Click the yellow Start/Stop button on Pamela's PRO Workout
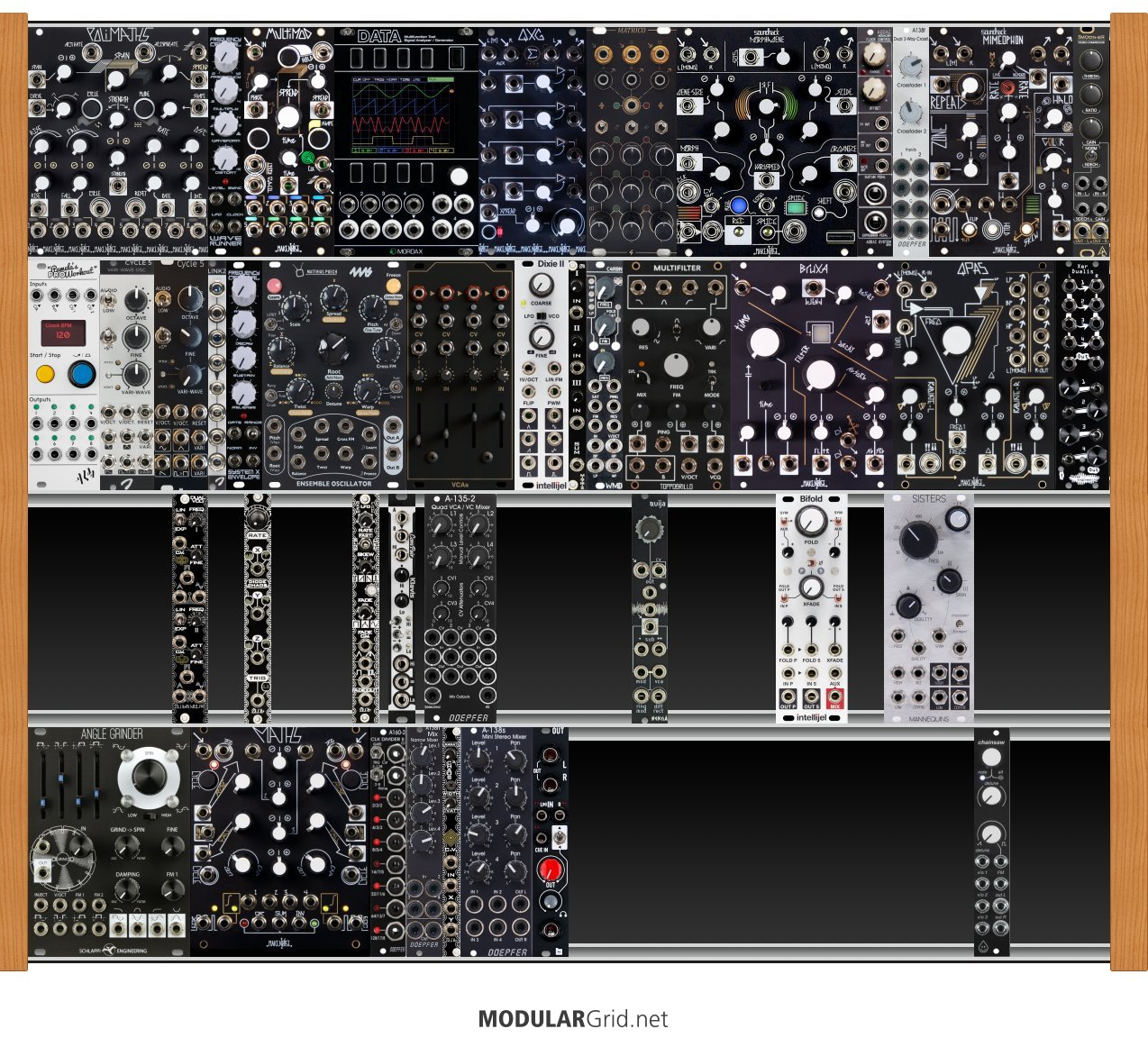 pyautogui.click(x=44, y=372)
